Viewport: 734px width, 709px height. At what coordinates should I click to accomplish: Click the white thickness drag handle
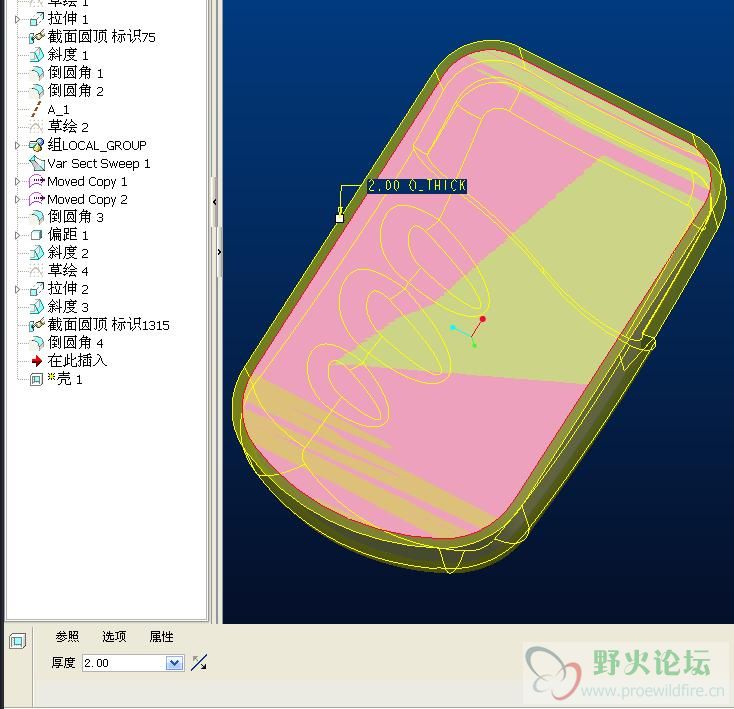pos(340,218)
